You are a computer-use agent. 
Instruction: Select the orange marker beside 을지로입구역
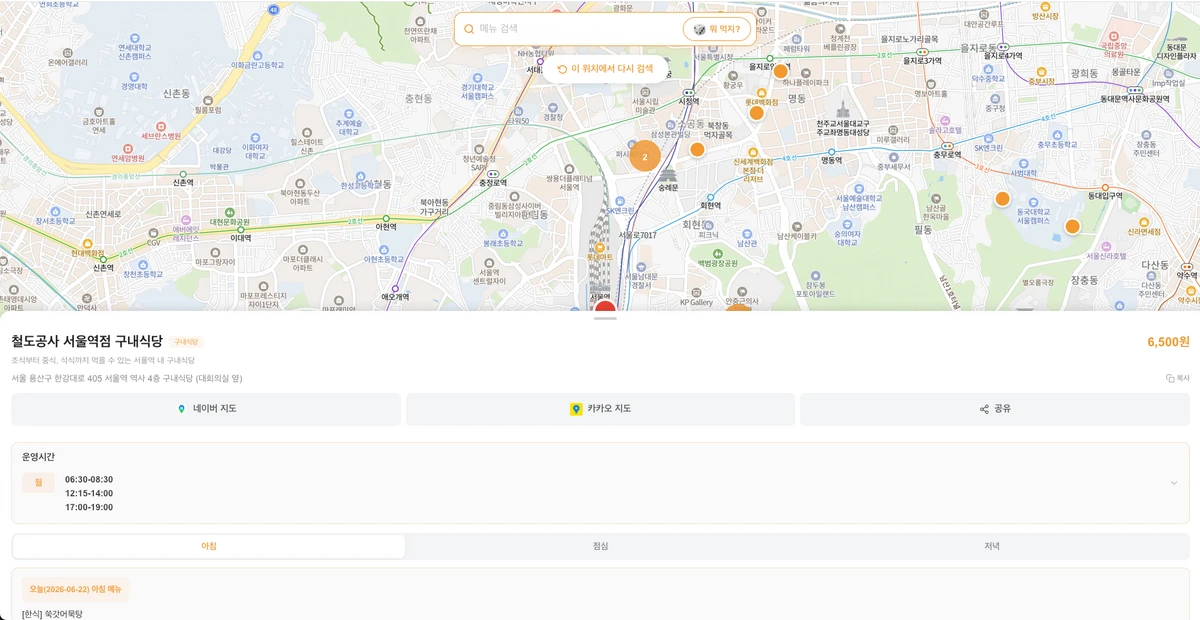coord(781,71)
